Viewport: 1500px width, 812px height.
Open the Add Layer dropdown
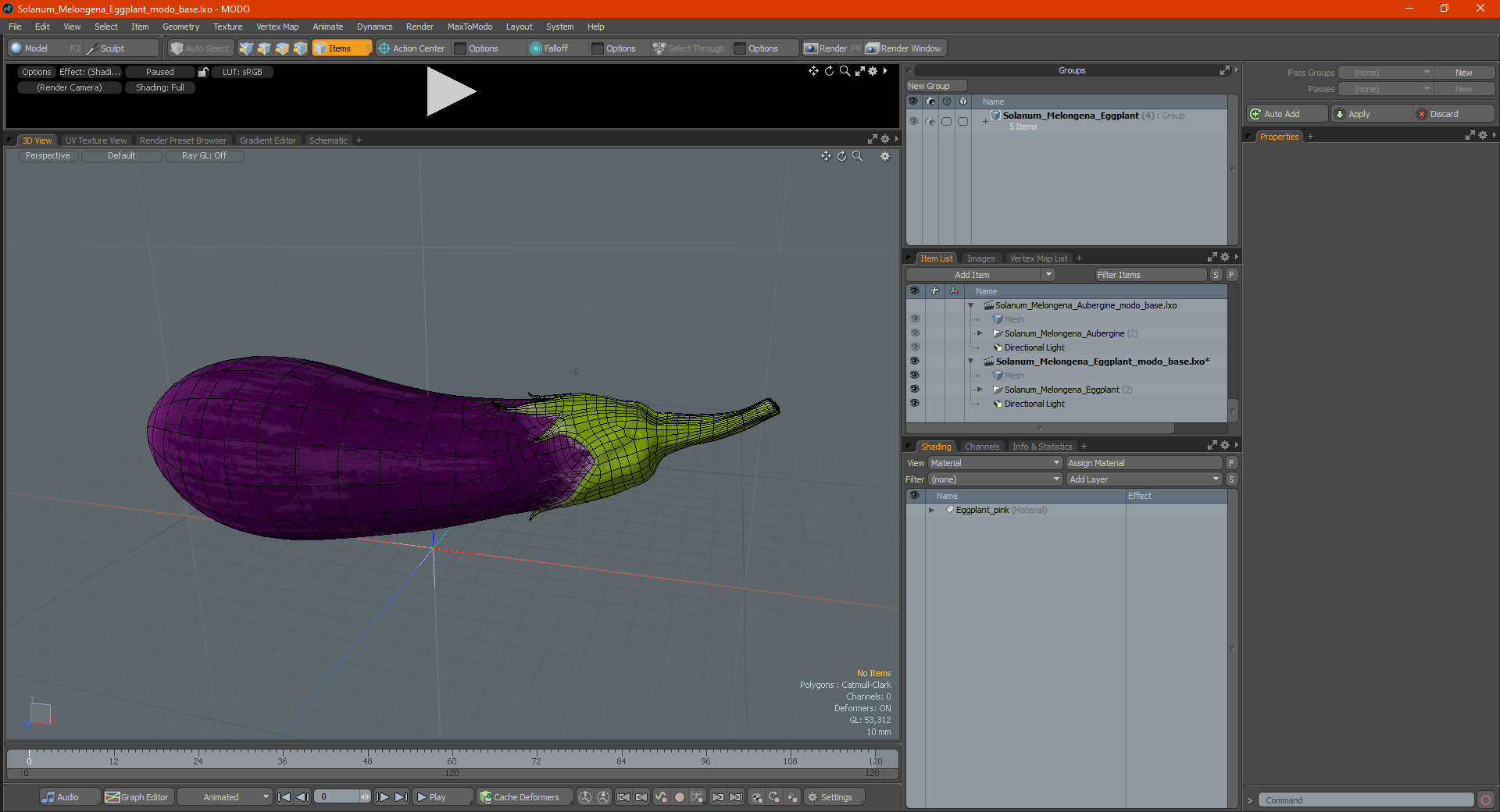coord(1145,479)
